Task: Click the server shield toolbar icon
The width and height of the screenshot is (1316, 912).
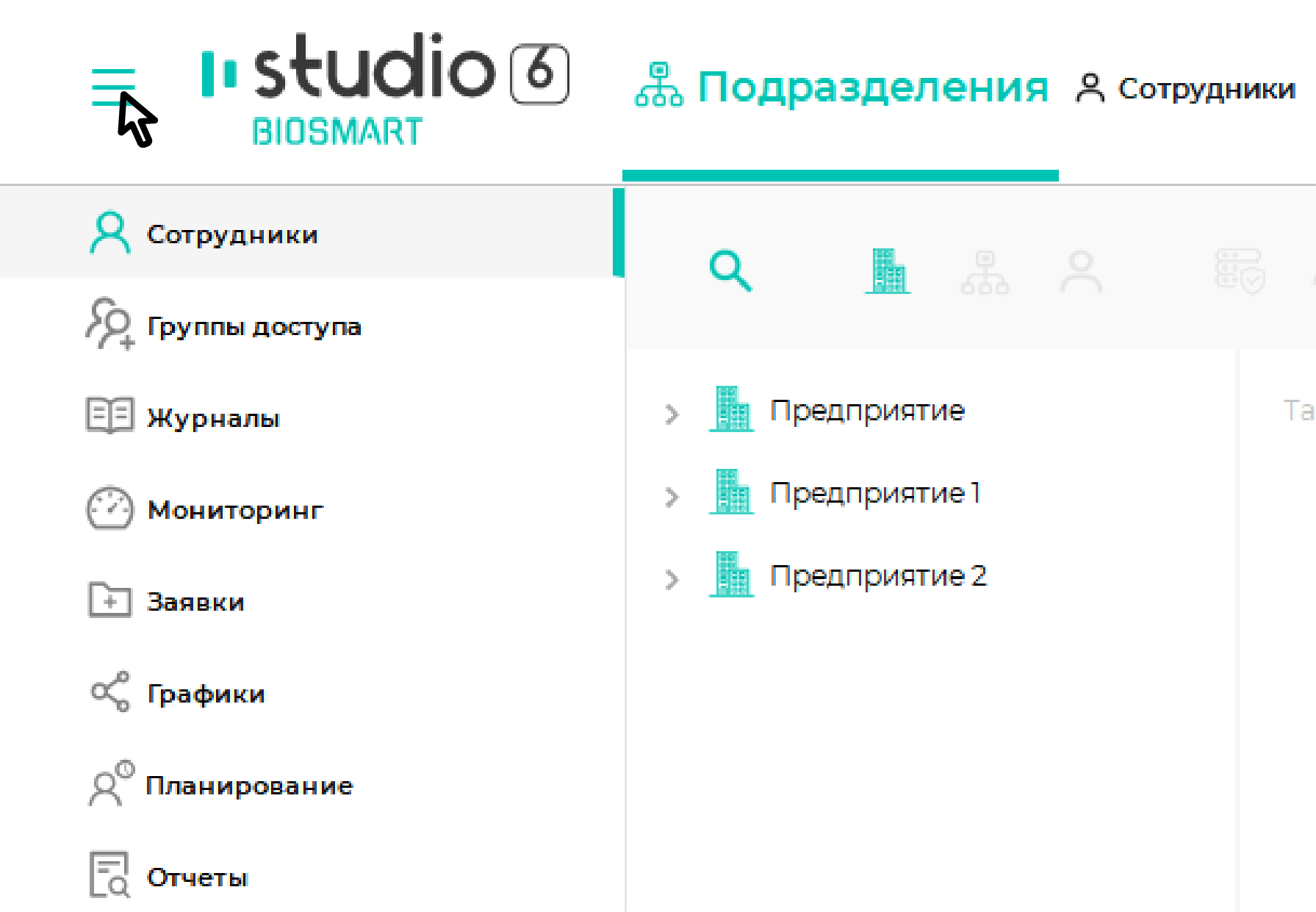Action: coord(1240,271)
